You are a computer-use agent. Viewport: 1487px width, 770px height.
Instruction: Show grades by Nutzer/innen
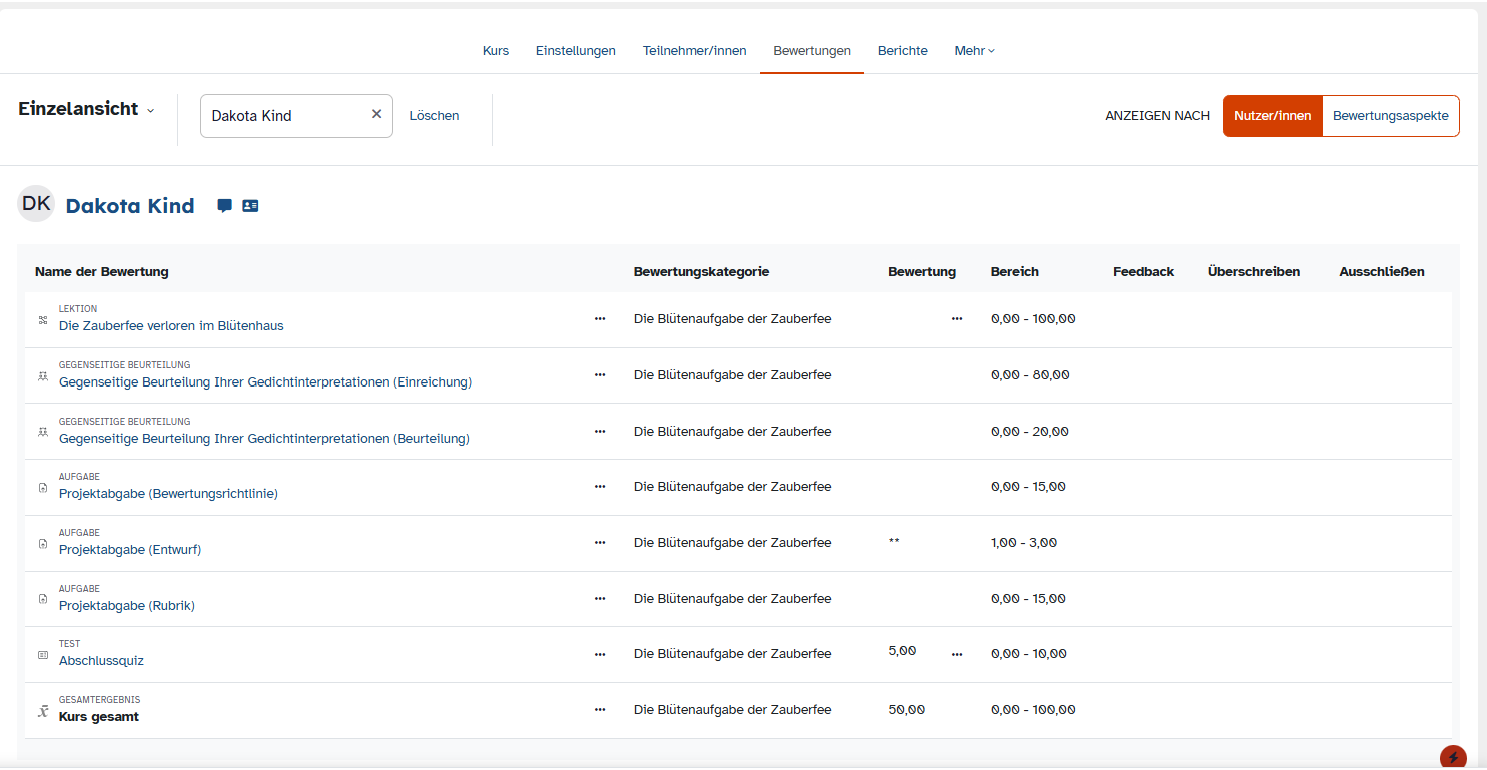pyautogui.click(x=1272, y=116)
